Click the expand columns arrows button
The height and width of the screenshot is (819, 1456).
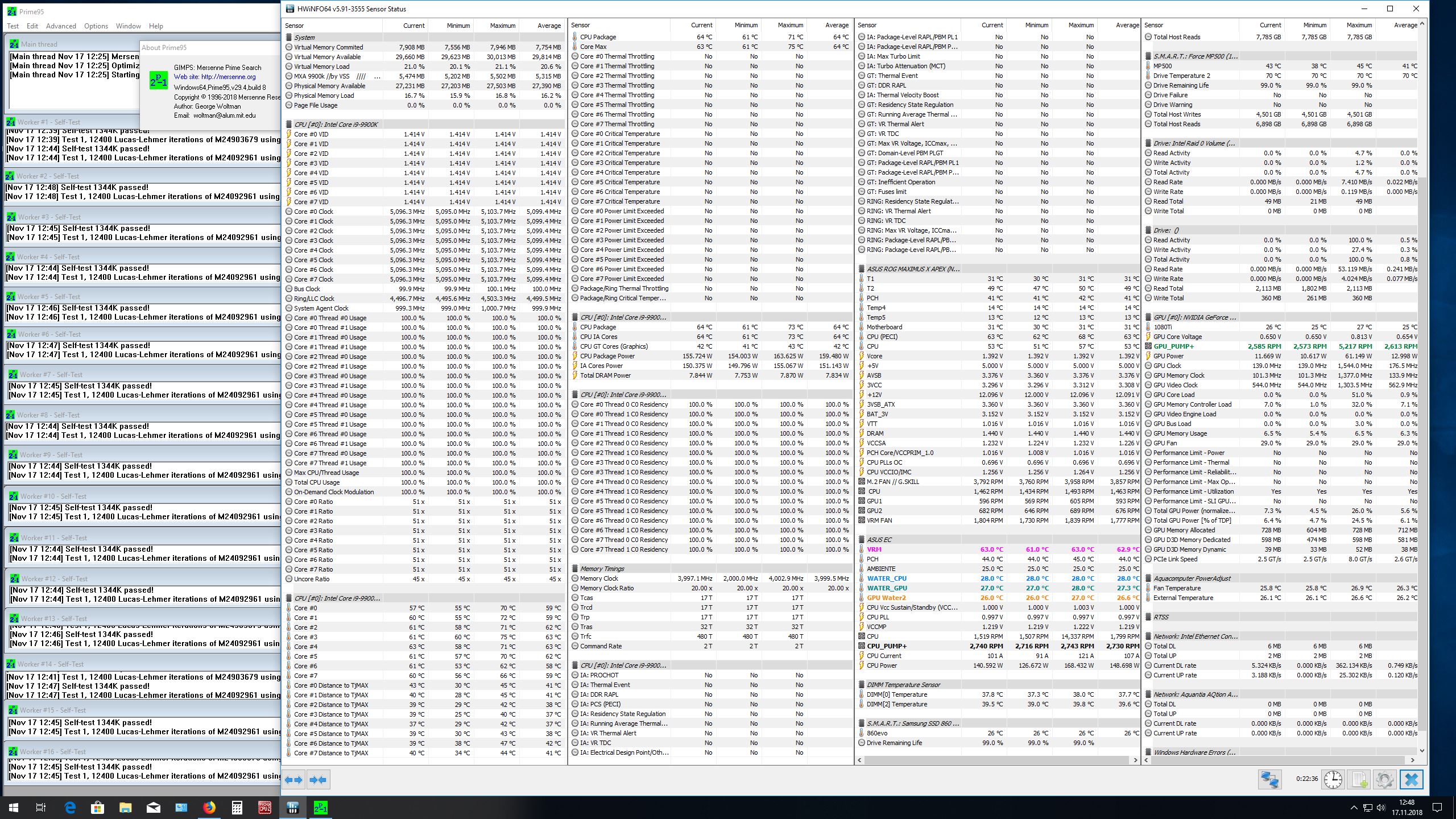(293, 780)
